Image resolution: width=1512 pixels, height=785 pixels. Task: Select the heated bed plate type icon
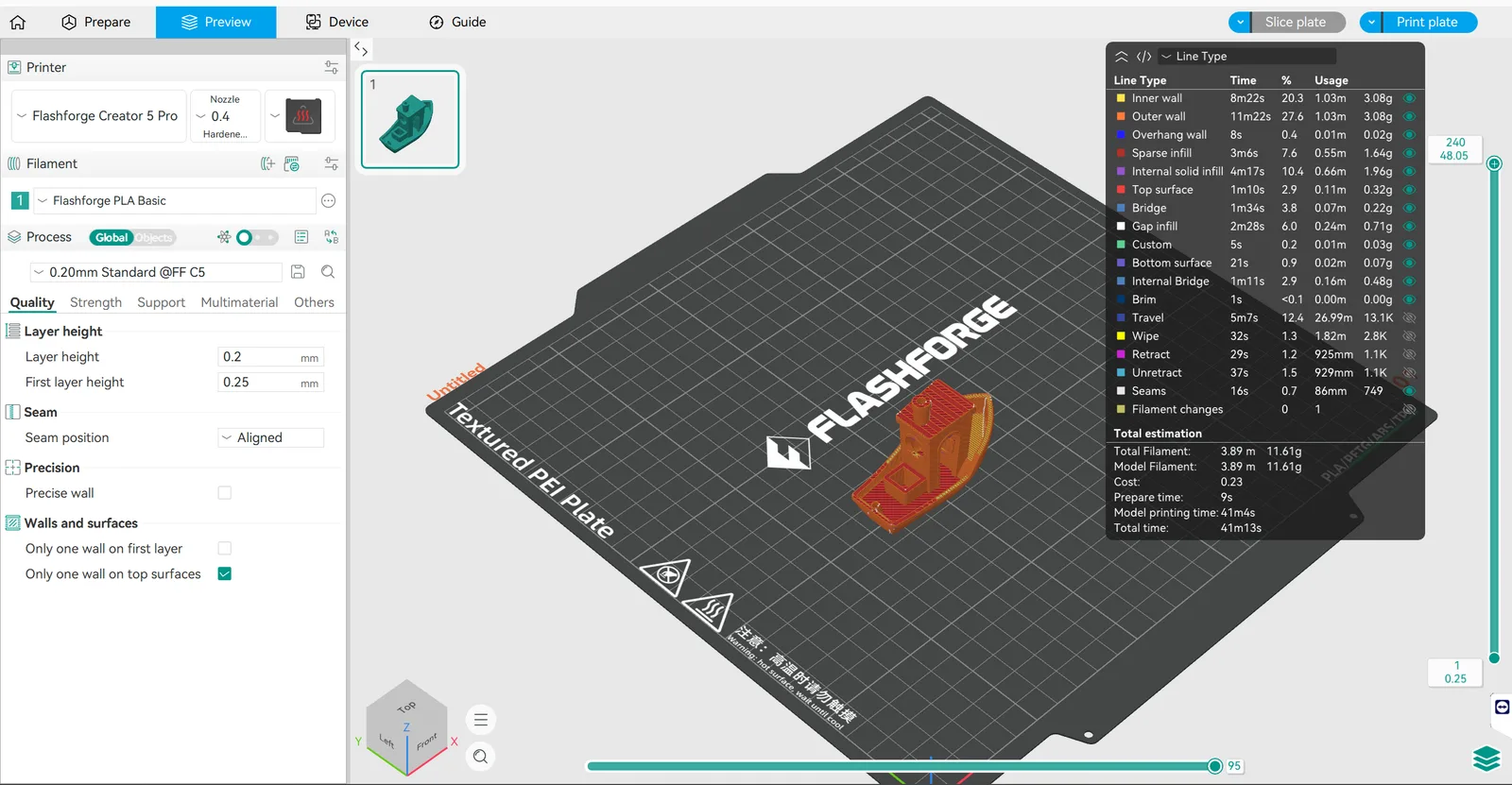(303, 116)
